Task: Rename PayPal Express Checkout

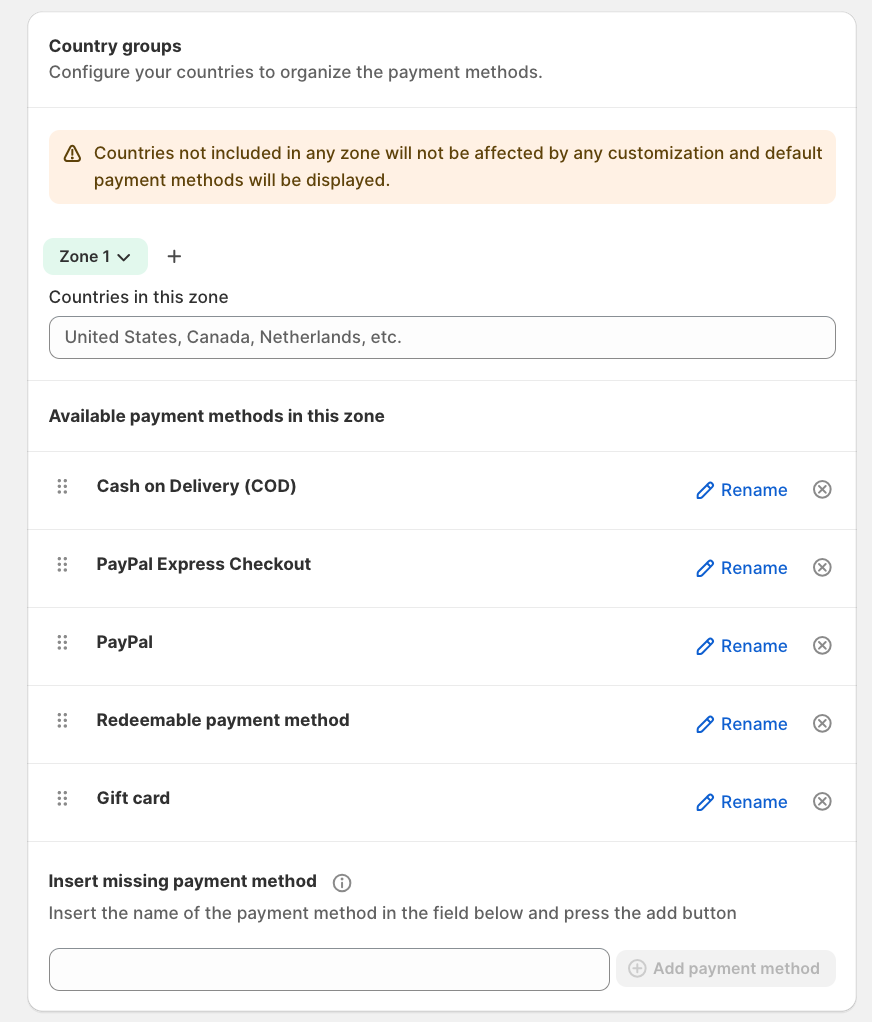Action: [742, 568]
